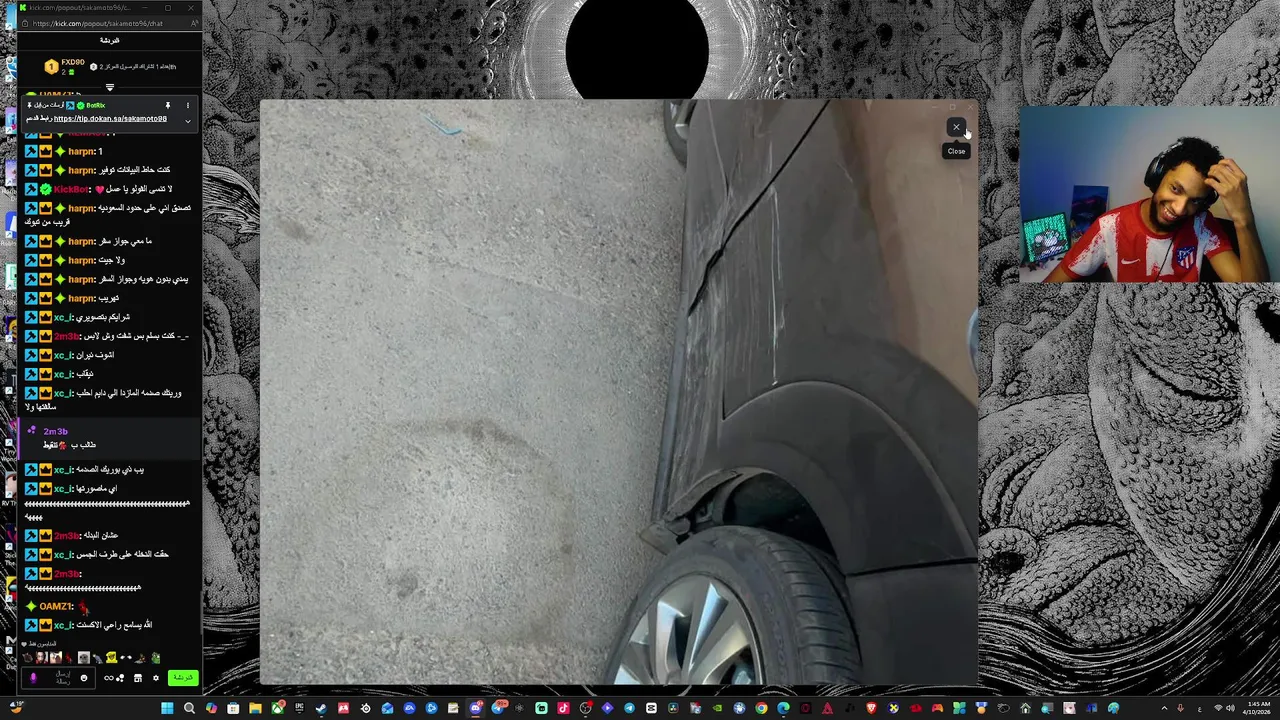1280x720 pixels.
Task: Select FXD90 on the gift leaderboard
Action: pyautogui.click(x=66, y=67)
